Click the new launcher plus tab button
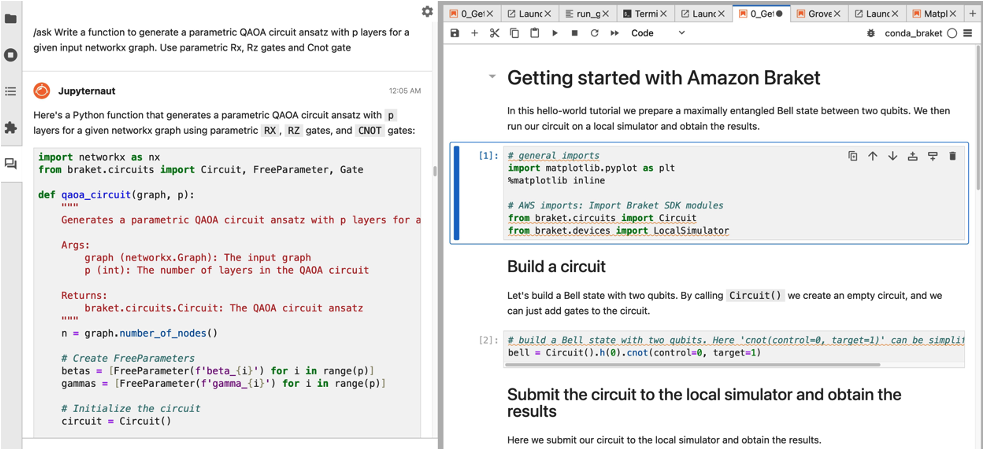The width and height of the screenshot is (985, 451). (973, 13)
